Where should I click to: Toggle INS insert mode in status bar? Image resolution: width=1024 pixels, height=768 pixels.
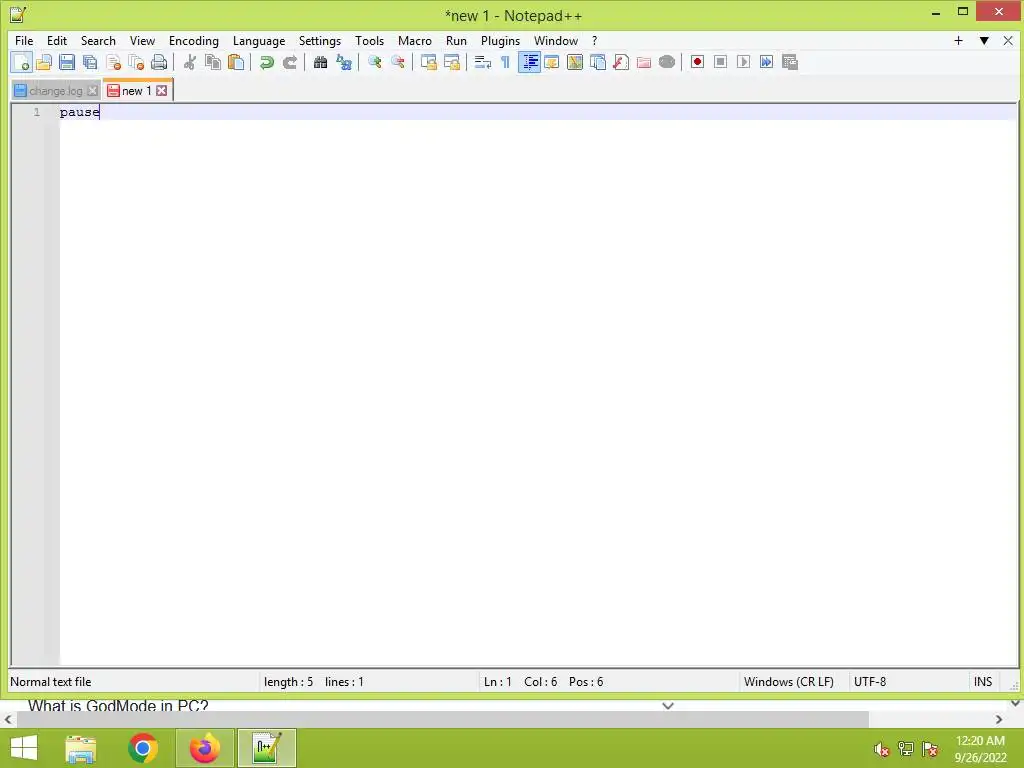click(983, 682)
